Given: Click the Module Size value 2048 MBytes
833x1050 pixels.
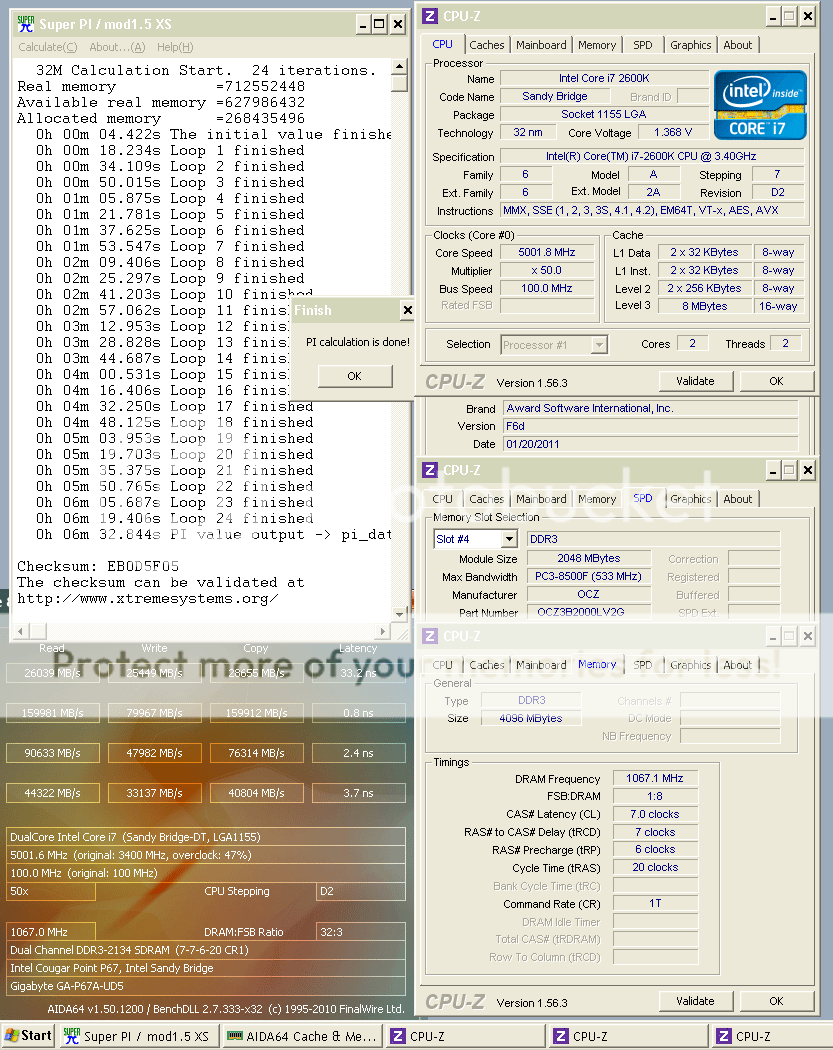Looking at the screenshot, I should 589,558.
